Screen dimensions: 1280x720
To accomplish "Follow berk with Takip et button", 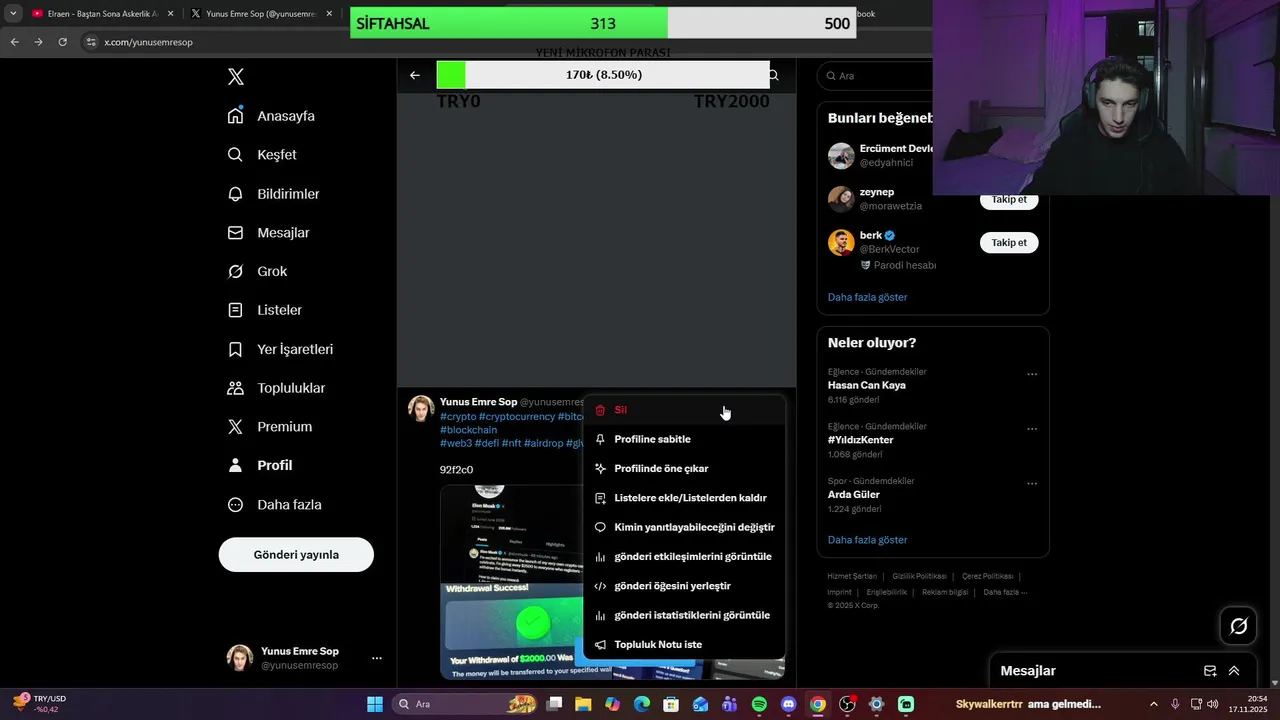I will (1009, 243).
